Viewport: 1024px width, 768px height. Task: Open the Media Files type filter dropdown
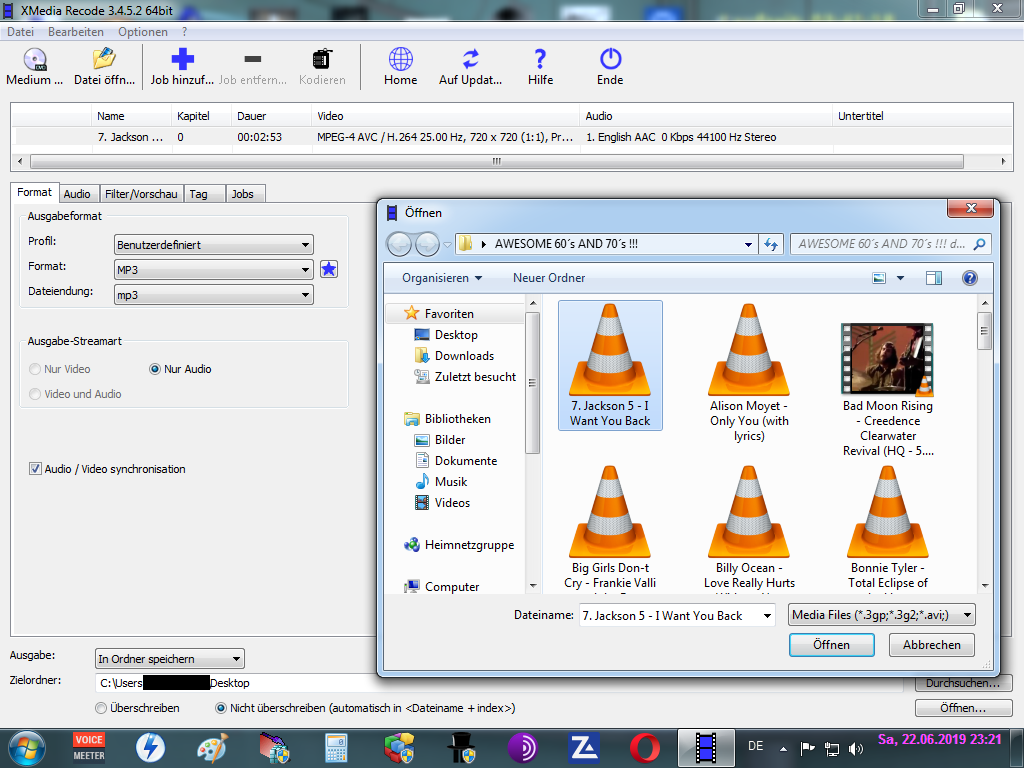click(x=882, y=615)
